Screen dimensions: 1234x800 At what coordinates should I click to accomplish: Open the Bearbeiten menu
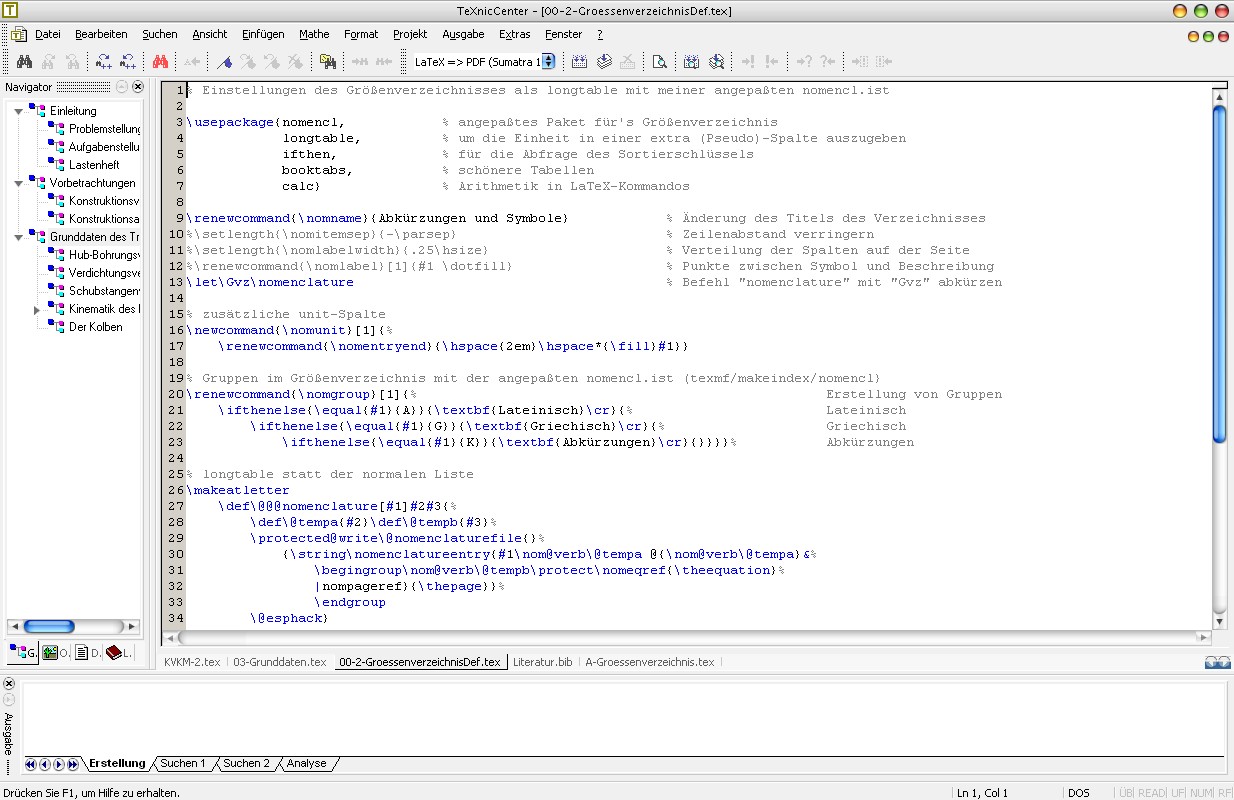101,34
